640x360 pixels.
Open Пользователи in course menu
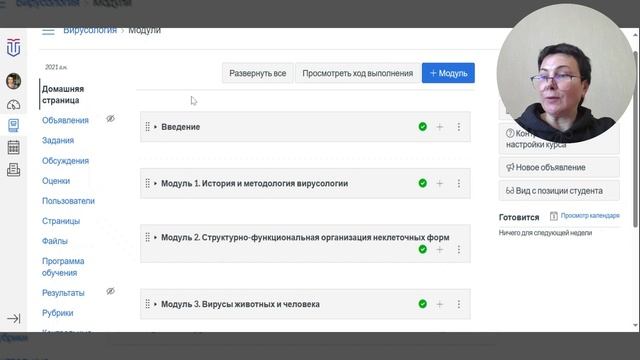coord(68,201)
